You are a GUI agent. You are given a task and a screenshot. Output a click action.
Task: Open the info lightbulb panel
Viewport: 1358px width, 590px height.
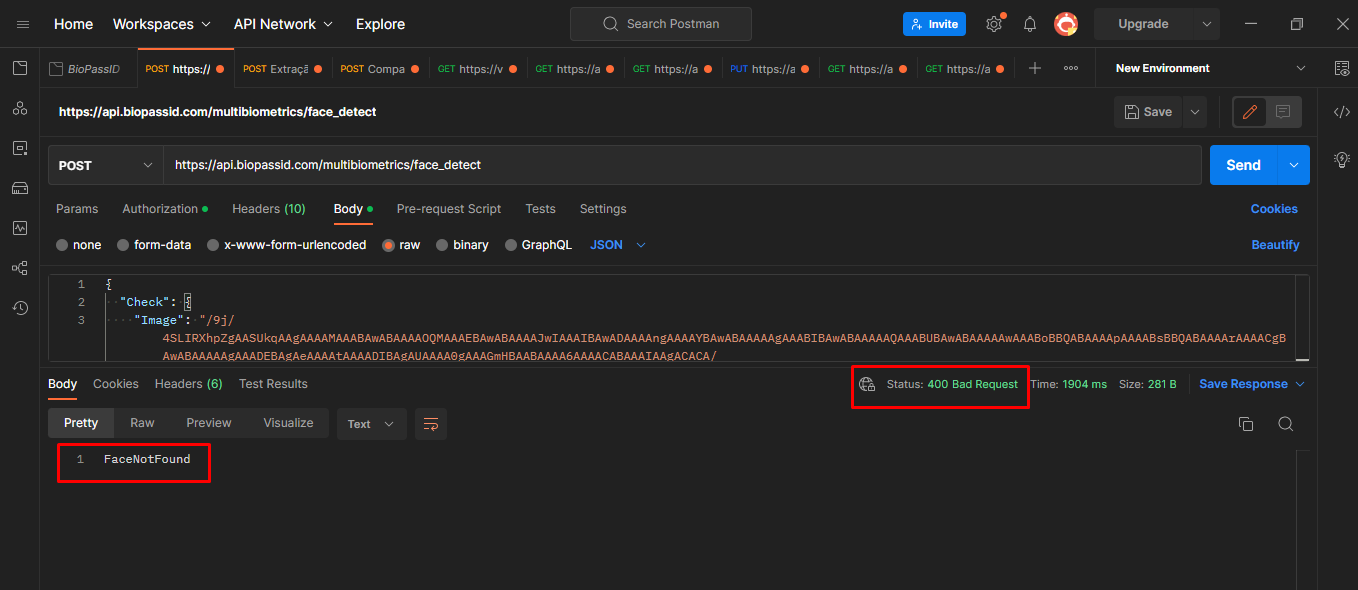tap(1342, 159)
